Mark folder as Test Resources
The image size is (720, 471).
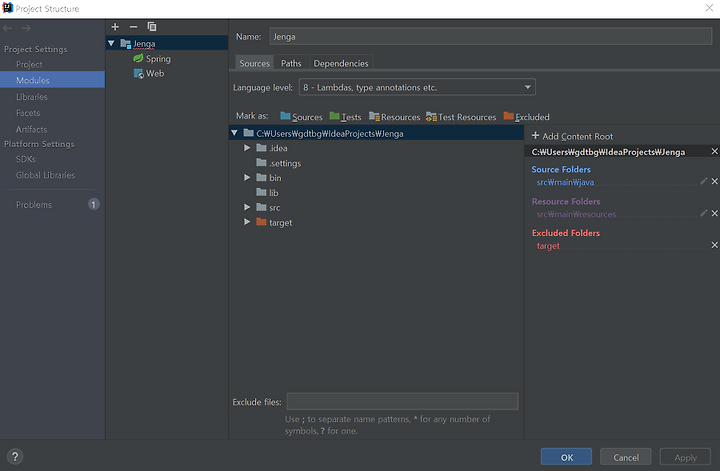[x=461, y=117]
